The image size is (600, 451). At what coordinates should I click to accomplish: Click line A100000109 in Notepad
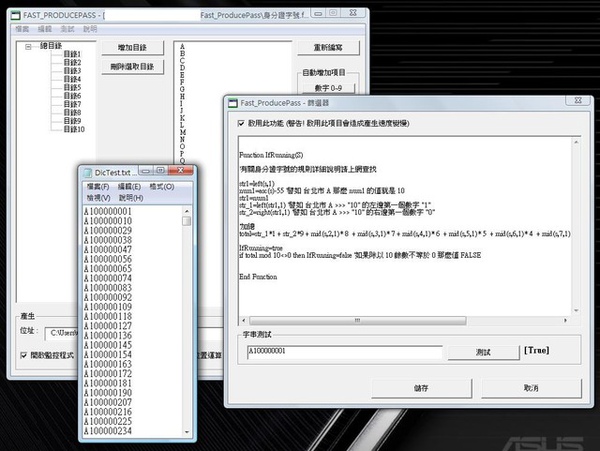coord(108,307)
